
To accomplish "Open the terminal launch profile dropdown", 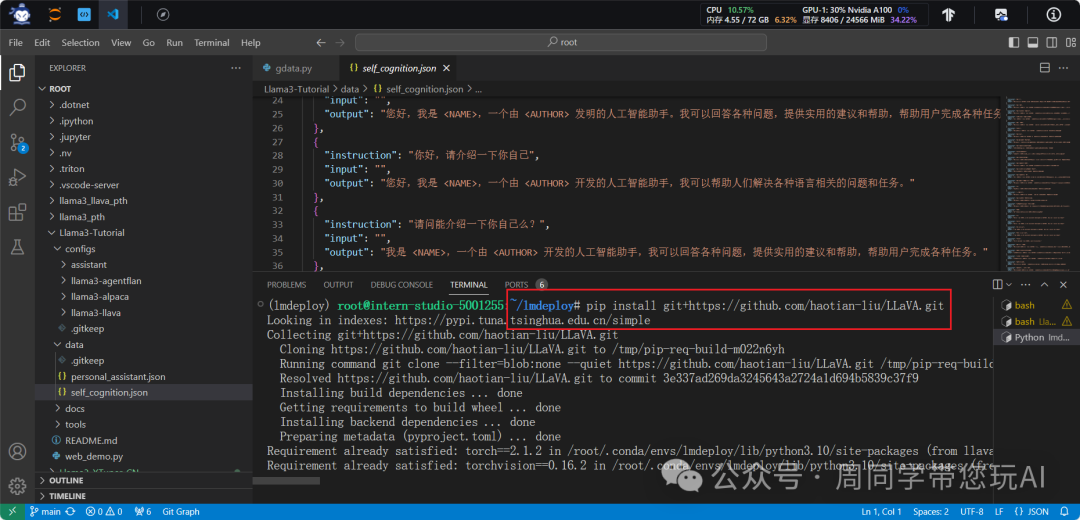I will [x=1010, y=284].
